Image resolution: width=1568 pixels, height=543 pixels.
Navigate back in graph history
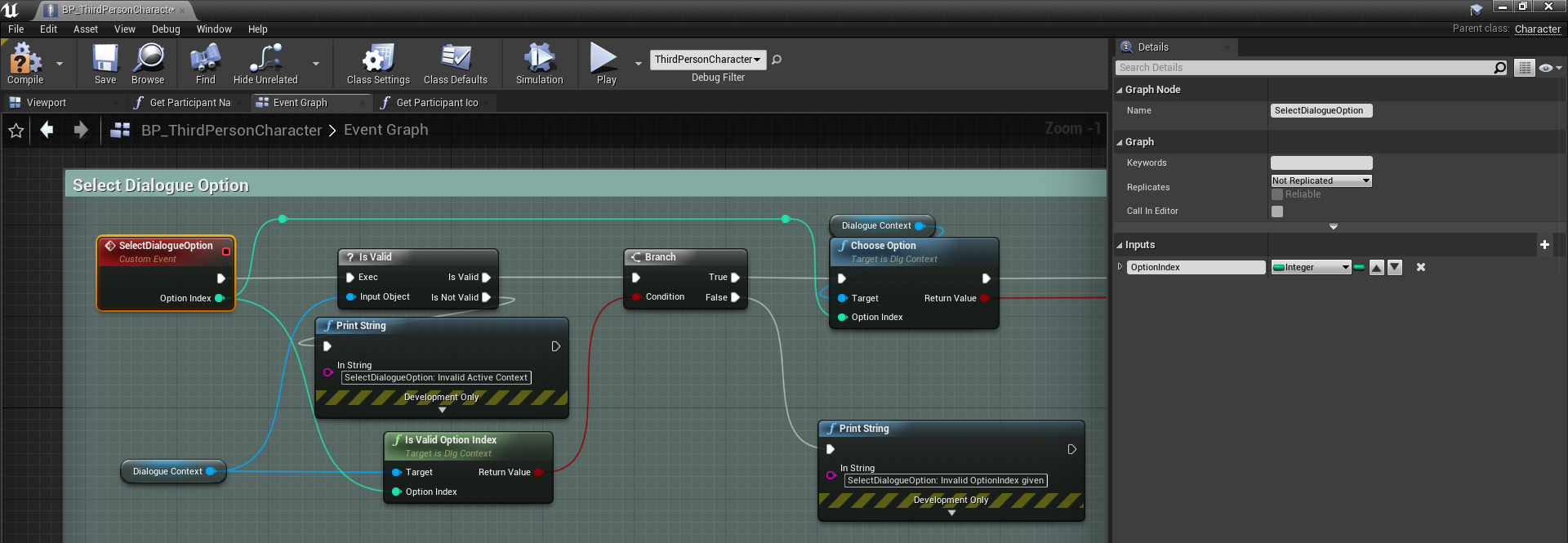pos(47,130)
